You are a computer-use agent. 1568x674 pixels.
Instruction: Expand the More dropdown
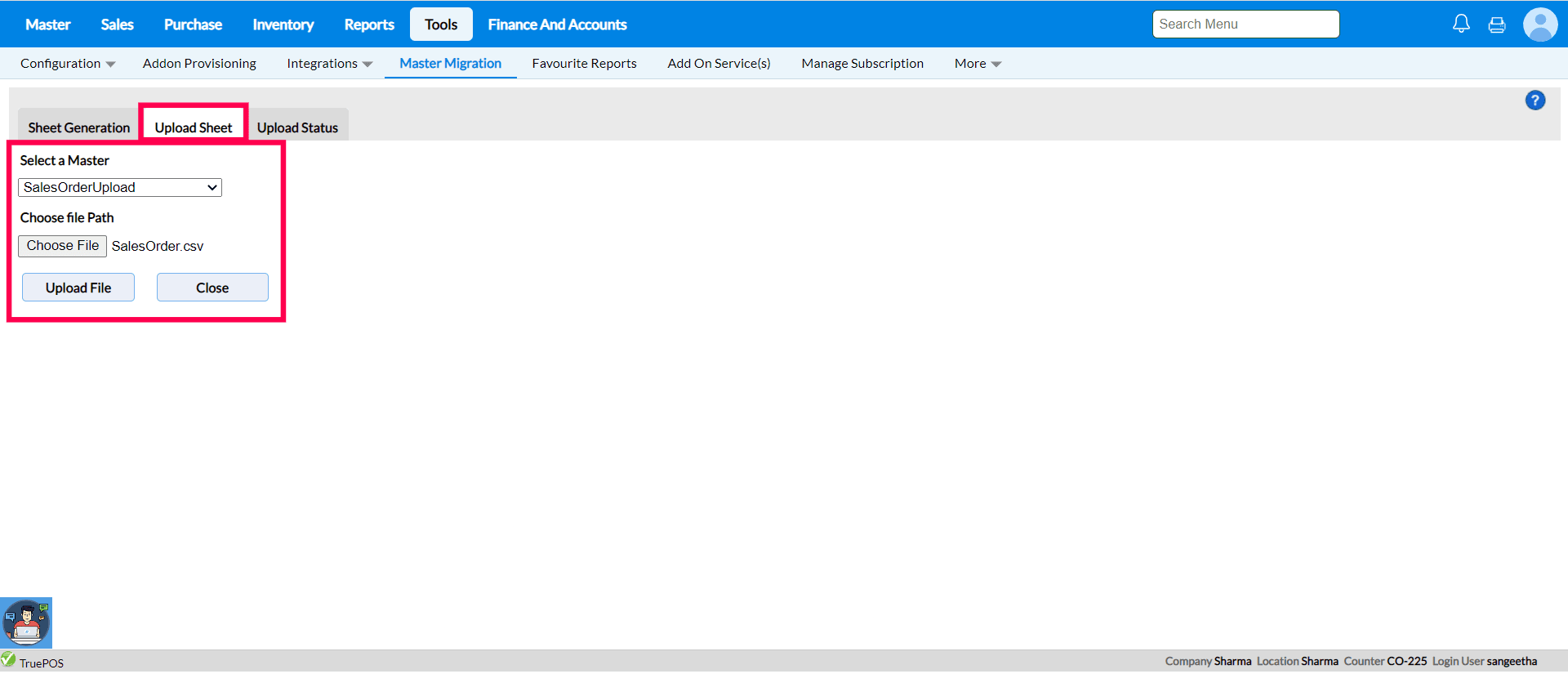pyautogui.click(x=978, y=64)
